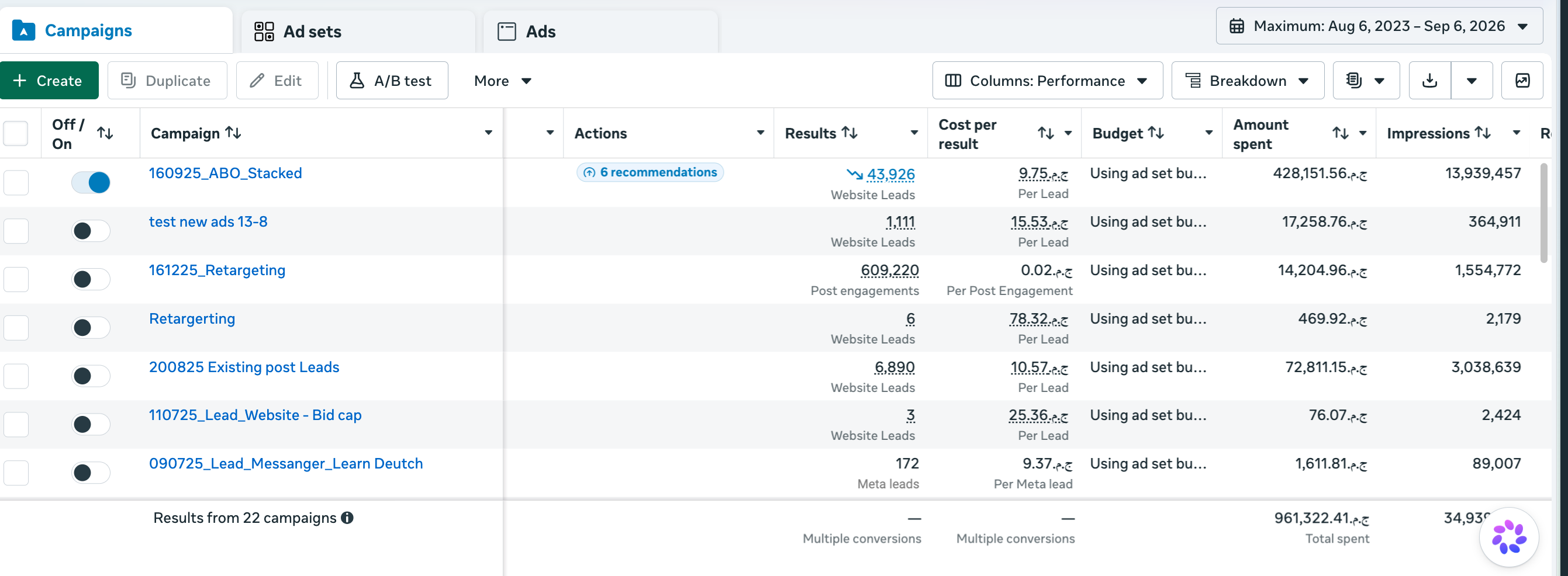Open the share chart icon button
This screenshot has height=576, width=1568.
pos(1522,80)
